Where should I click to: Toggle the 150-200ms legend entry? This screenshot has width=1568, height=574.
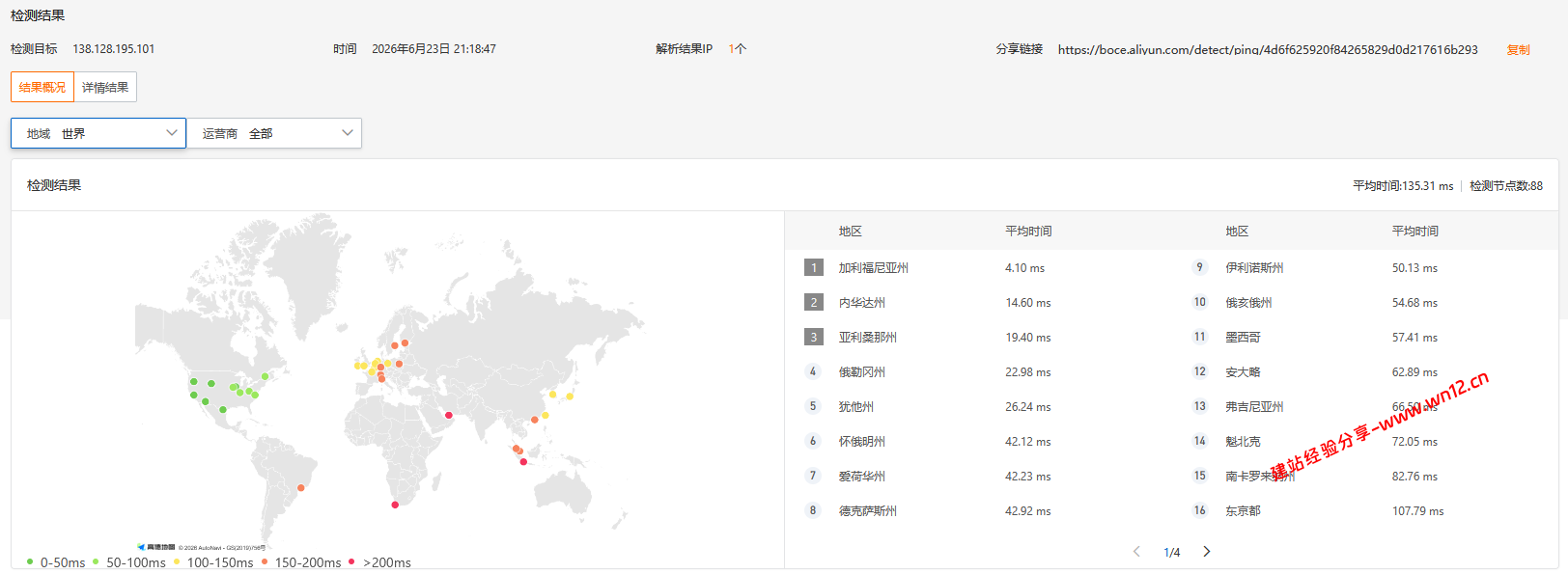[x=301, y=562]
